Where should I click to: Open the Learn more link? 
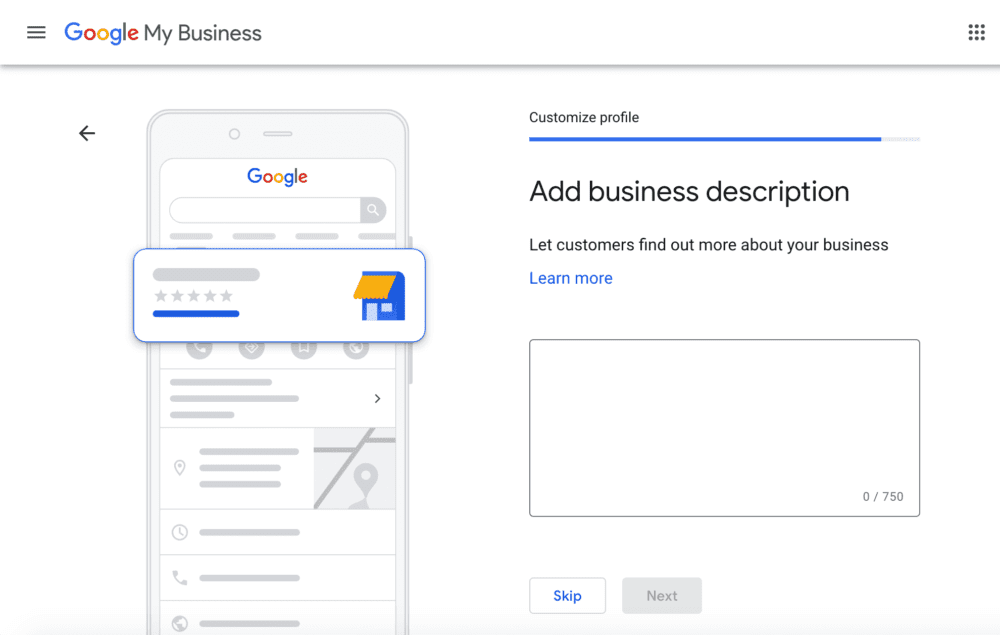570,278
